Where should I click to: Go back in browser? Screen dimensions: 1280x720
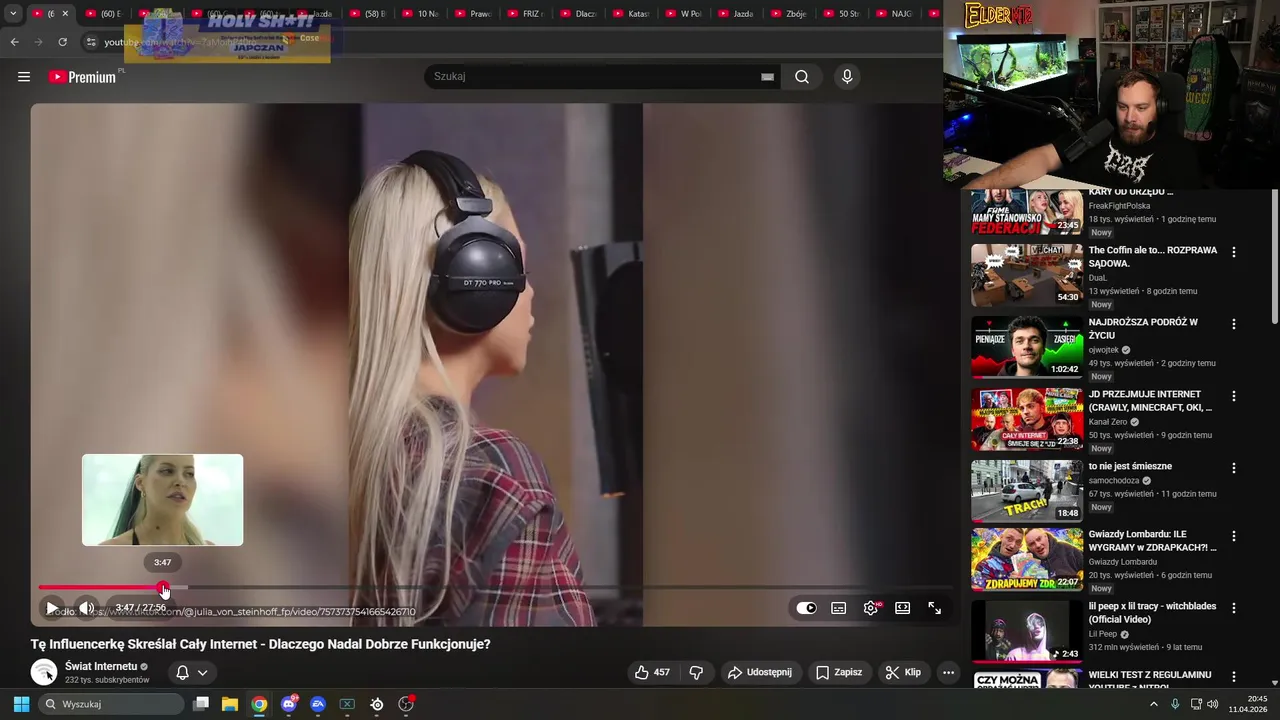tap(14, 42)
